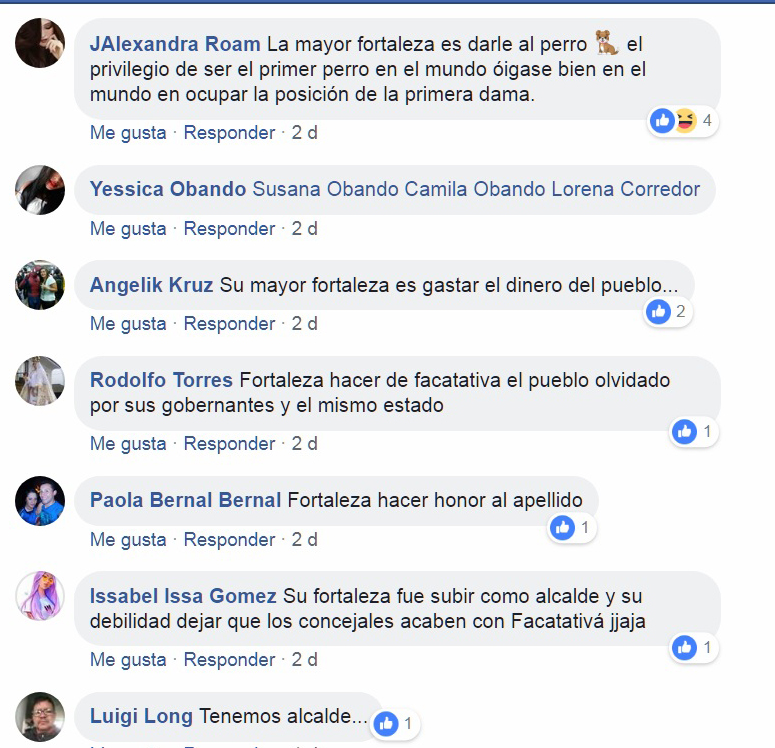Click the thumbs-up on Paola Bernal Bernal's comment
Viewport: 775px width, 748px height.
562,528
